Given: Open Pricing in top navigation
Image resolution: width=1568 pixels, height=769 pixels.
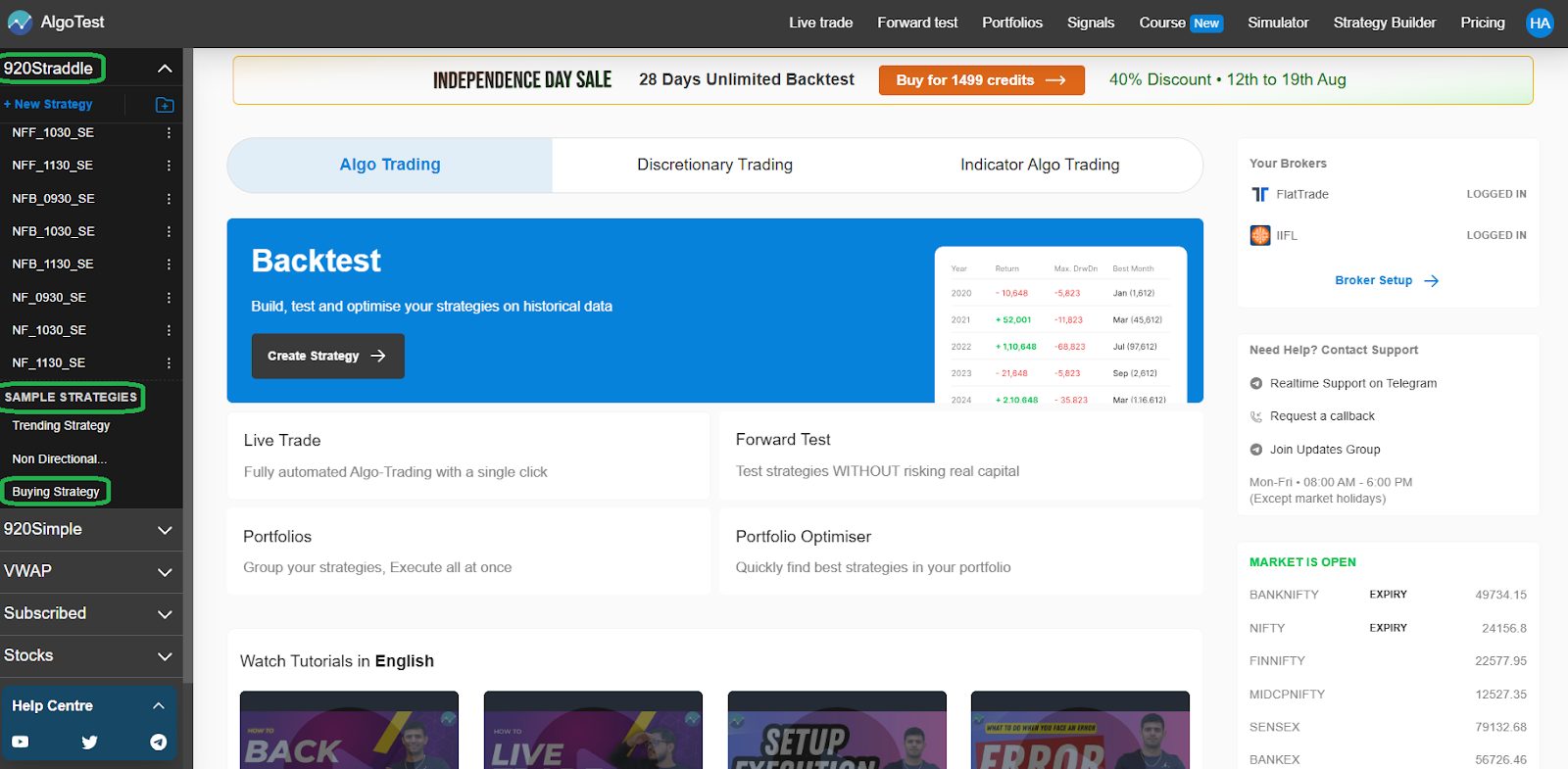Looking at the screenshot, I should tap(1483, 23).
